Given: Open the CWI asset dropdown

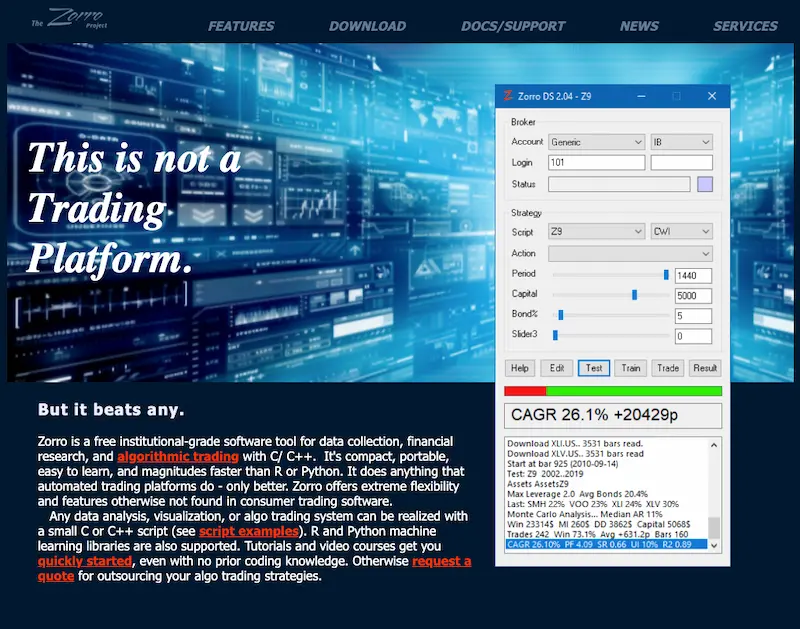Looking at the screenshot, I should (x=680, y=231).
